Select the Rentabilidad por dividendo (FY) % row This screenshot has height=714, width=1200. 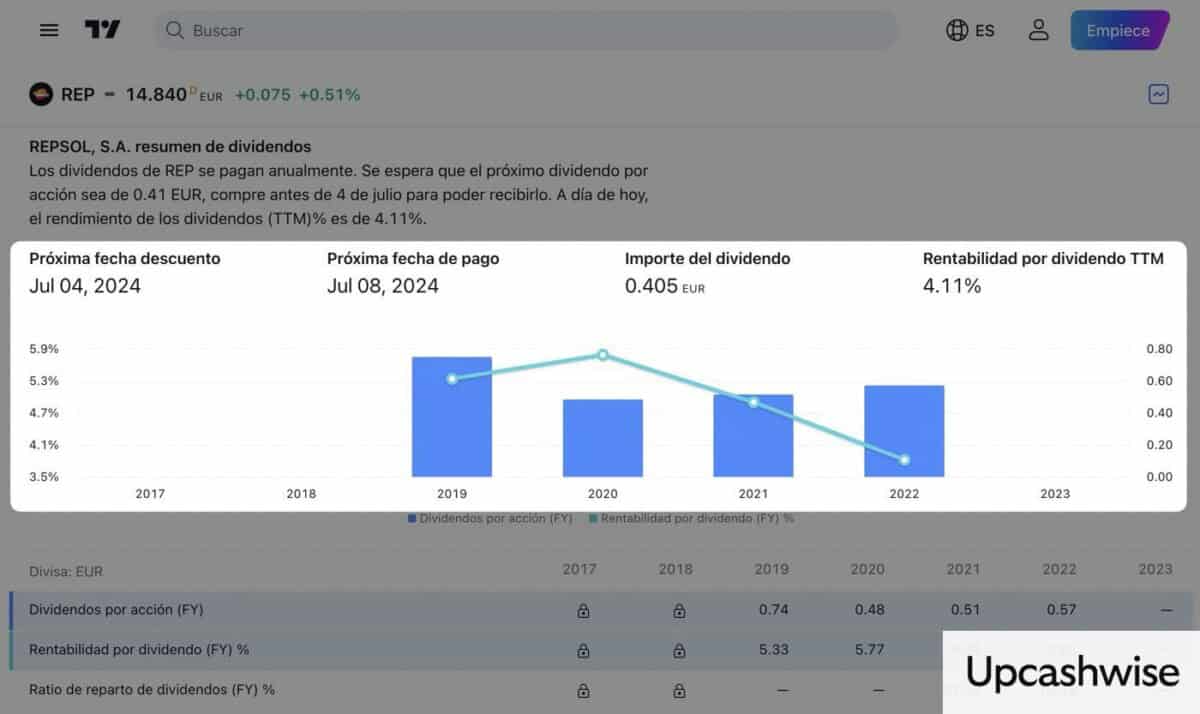pyautogui.click(x=600, y=650)
